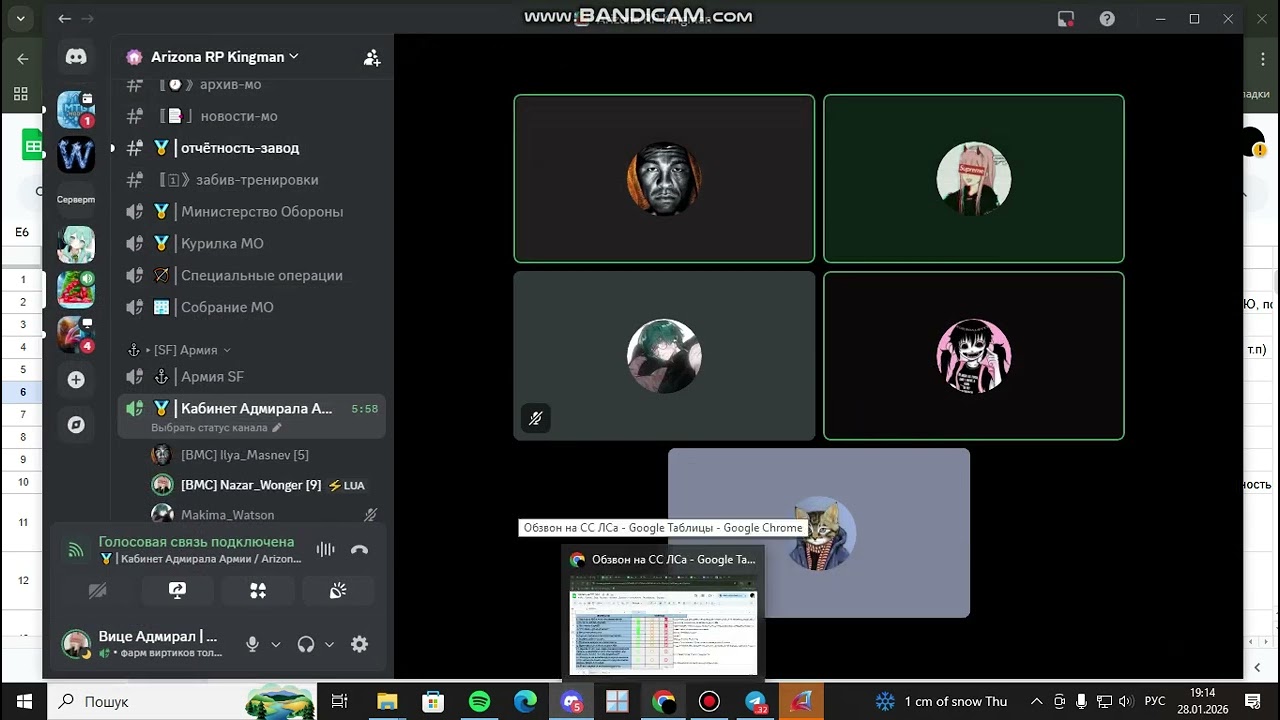Start an activity button

tap(258, 591)
